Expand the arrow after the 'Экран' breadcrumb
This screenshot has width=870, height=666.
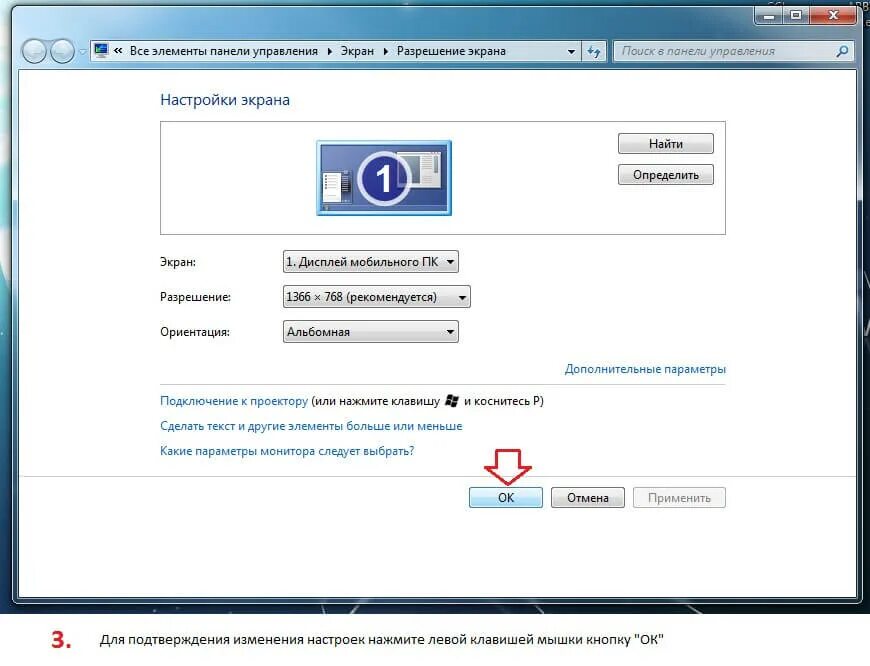click(x=386, y=51)
